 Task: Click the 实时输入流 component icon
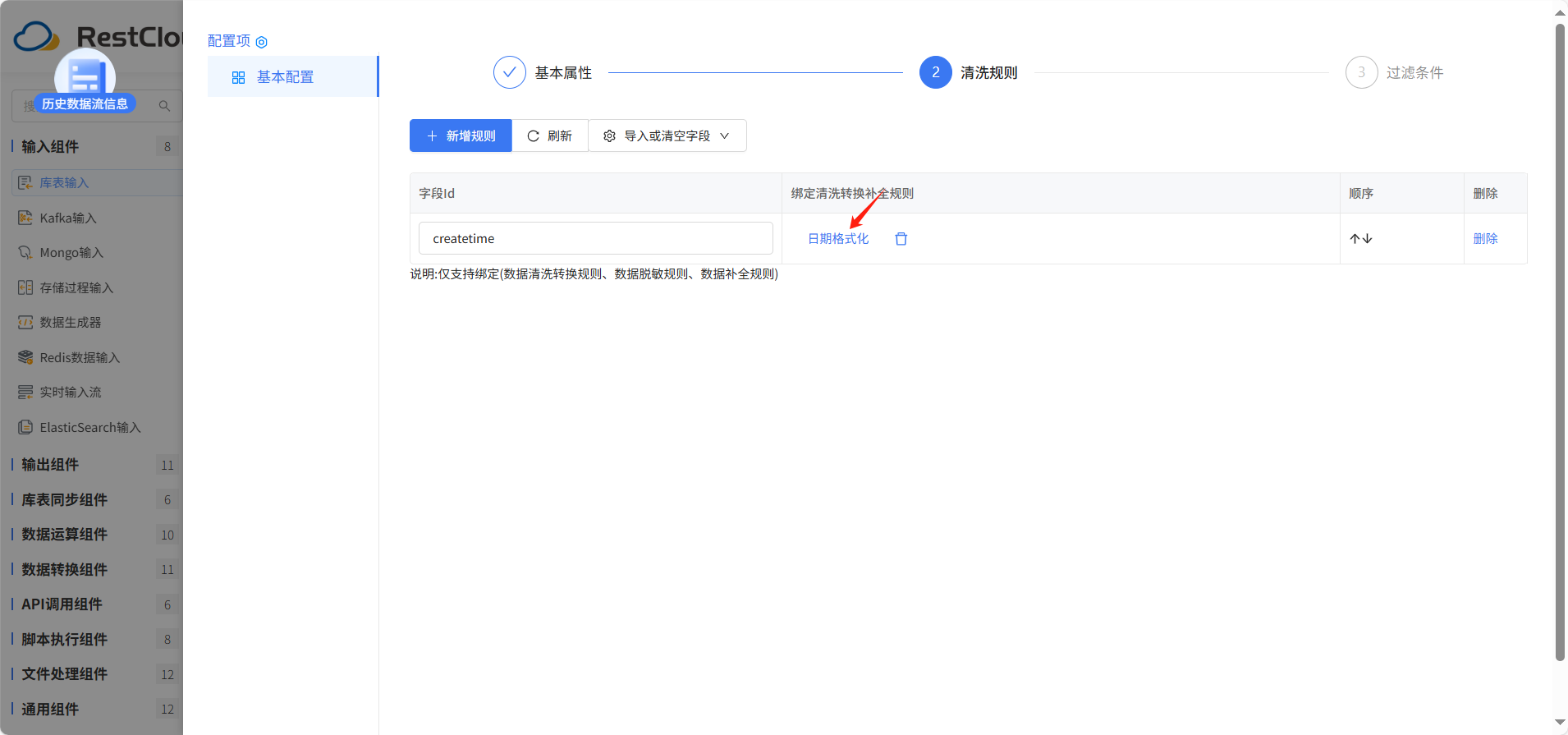coord(25,392)
